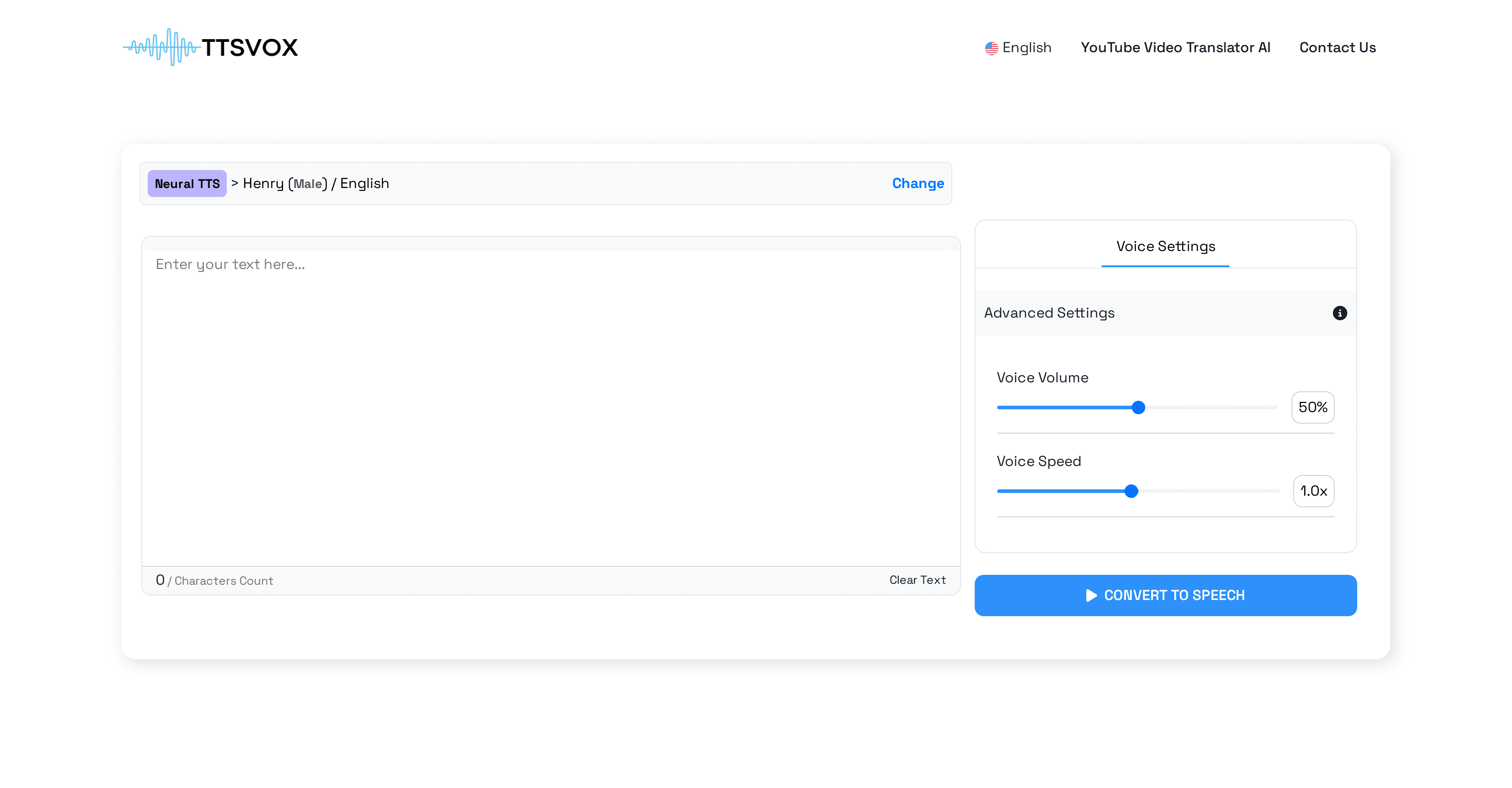The height and width of the screenshot is (788, 1512).
Task: Select the Neural TTS badge
Action: pos(187,183)
